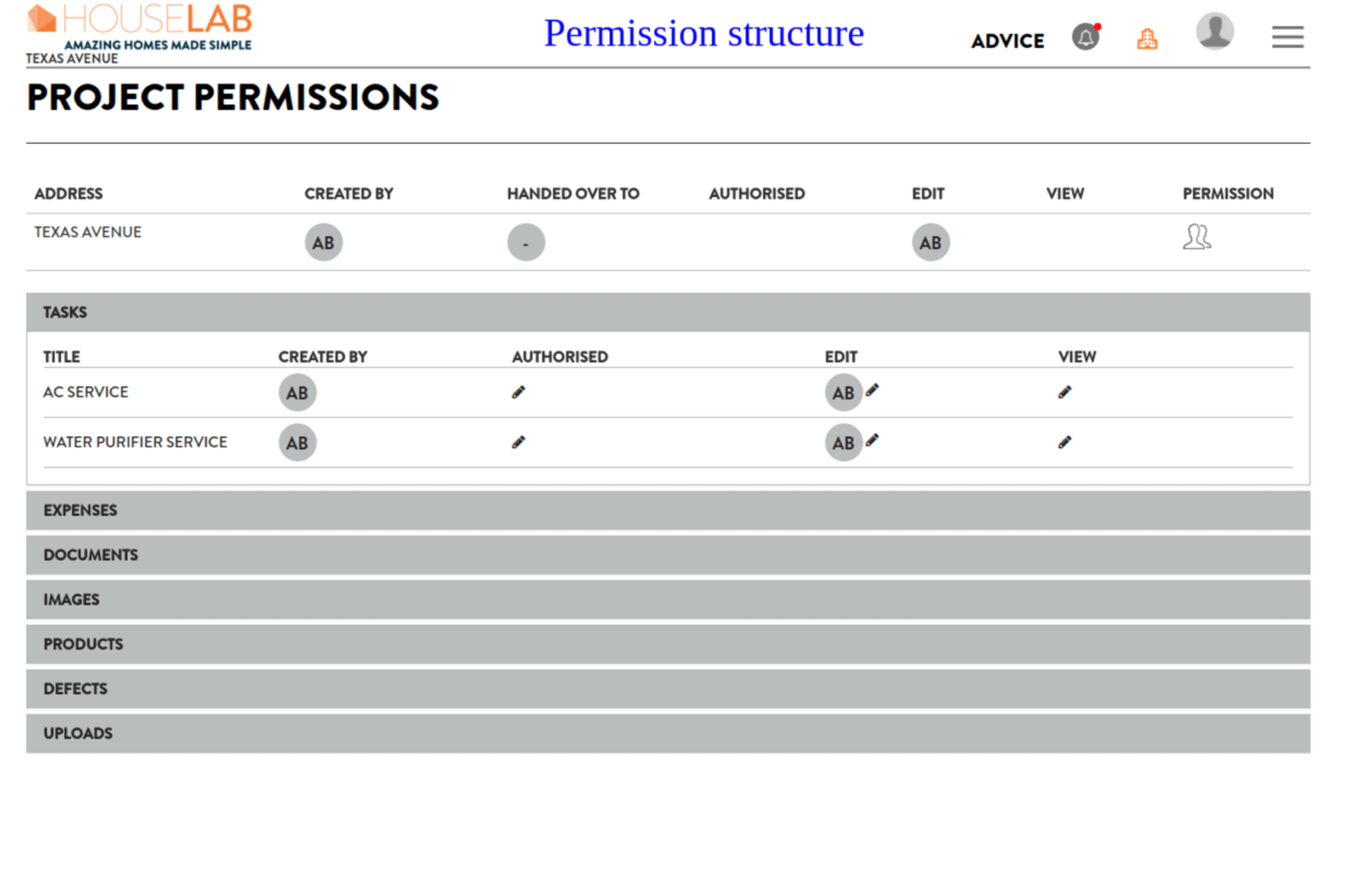Viewport: 1372px width, 889px height.
Task: Click the Handed Over To dash badge
Action: (x=526, y=243)
